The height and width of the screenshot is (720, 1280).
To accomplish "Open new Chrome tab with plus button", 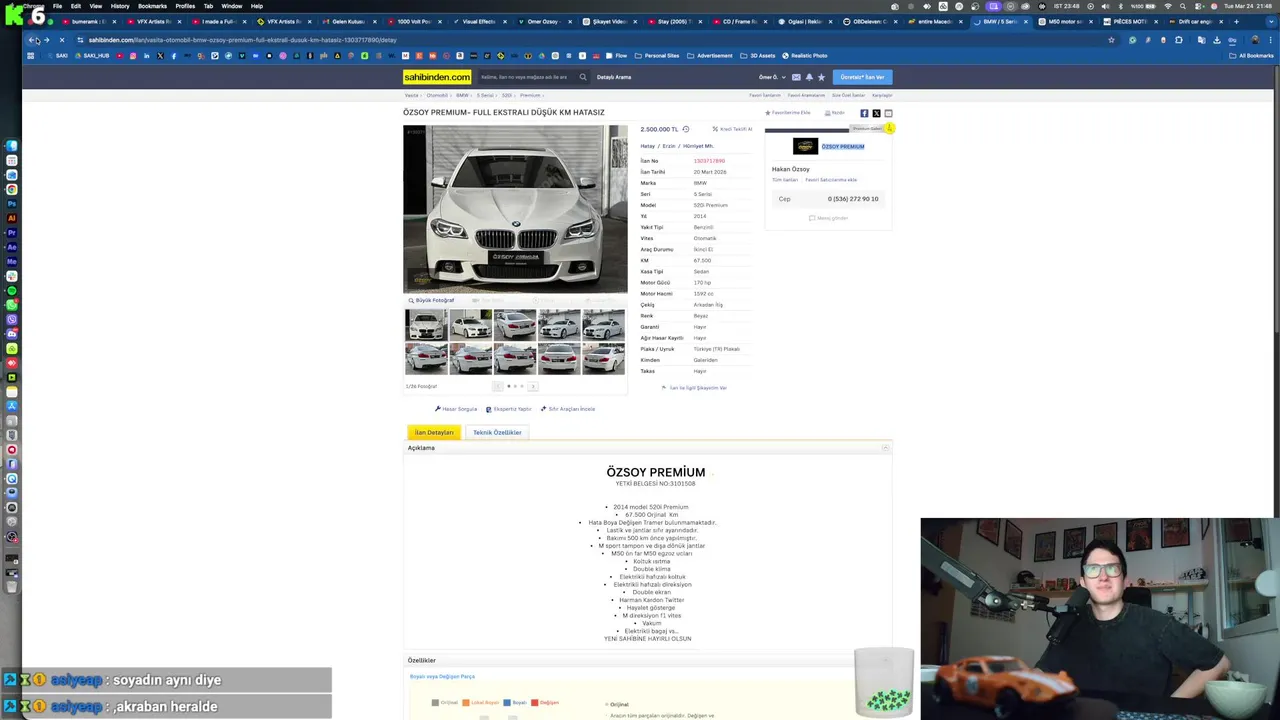I will (x=1236, y=21).
